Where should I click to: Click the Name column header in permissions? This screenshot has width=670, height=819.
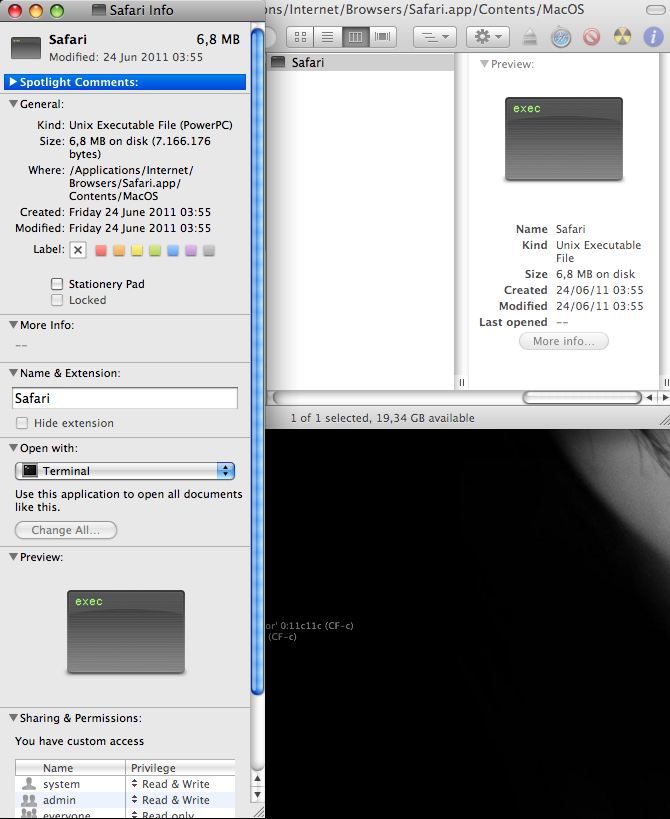[70, 768]
